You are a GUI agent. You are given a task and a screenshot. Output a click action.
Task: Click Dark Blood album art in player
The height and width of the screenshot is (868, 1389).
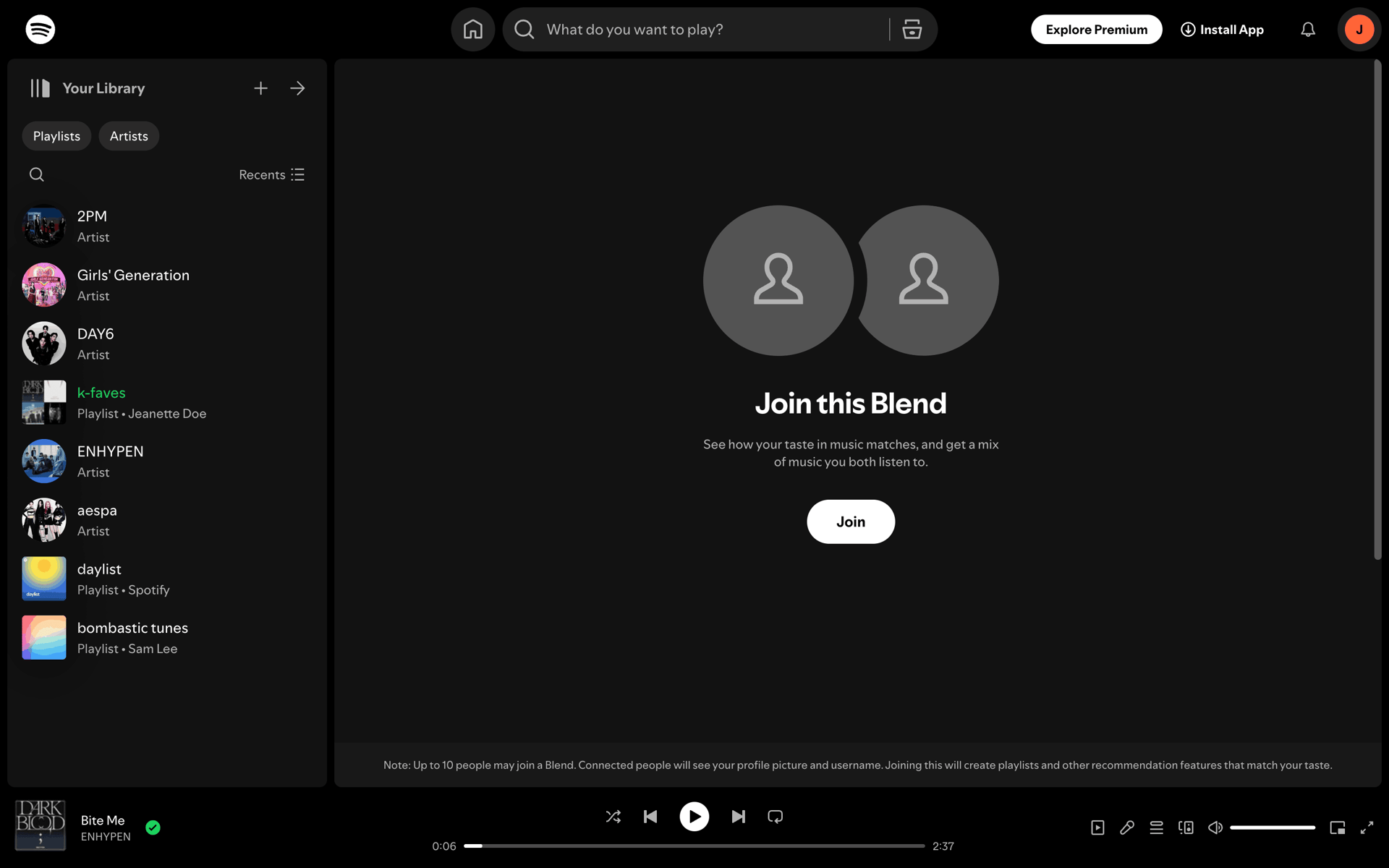(41, 825)
